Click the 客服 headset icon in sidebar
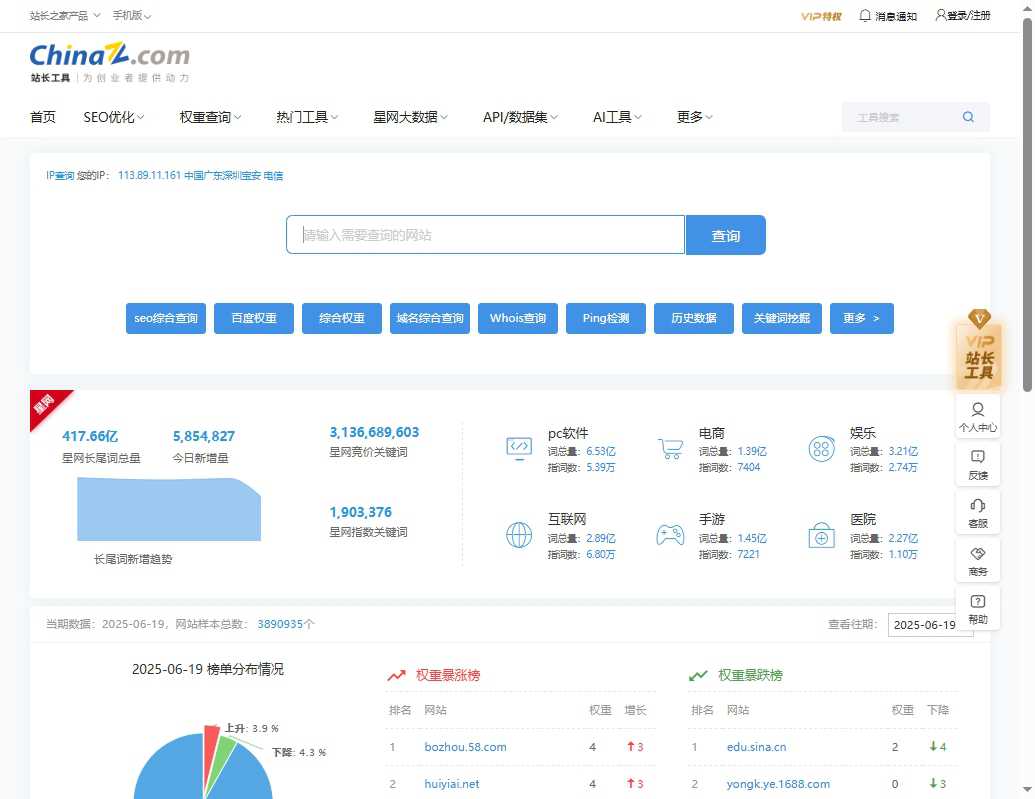This screenshot has height=799, width=1035. pyautogui.click(x=978, y=511)
